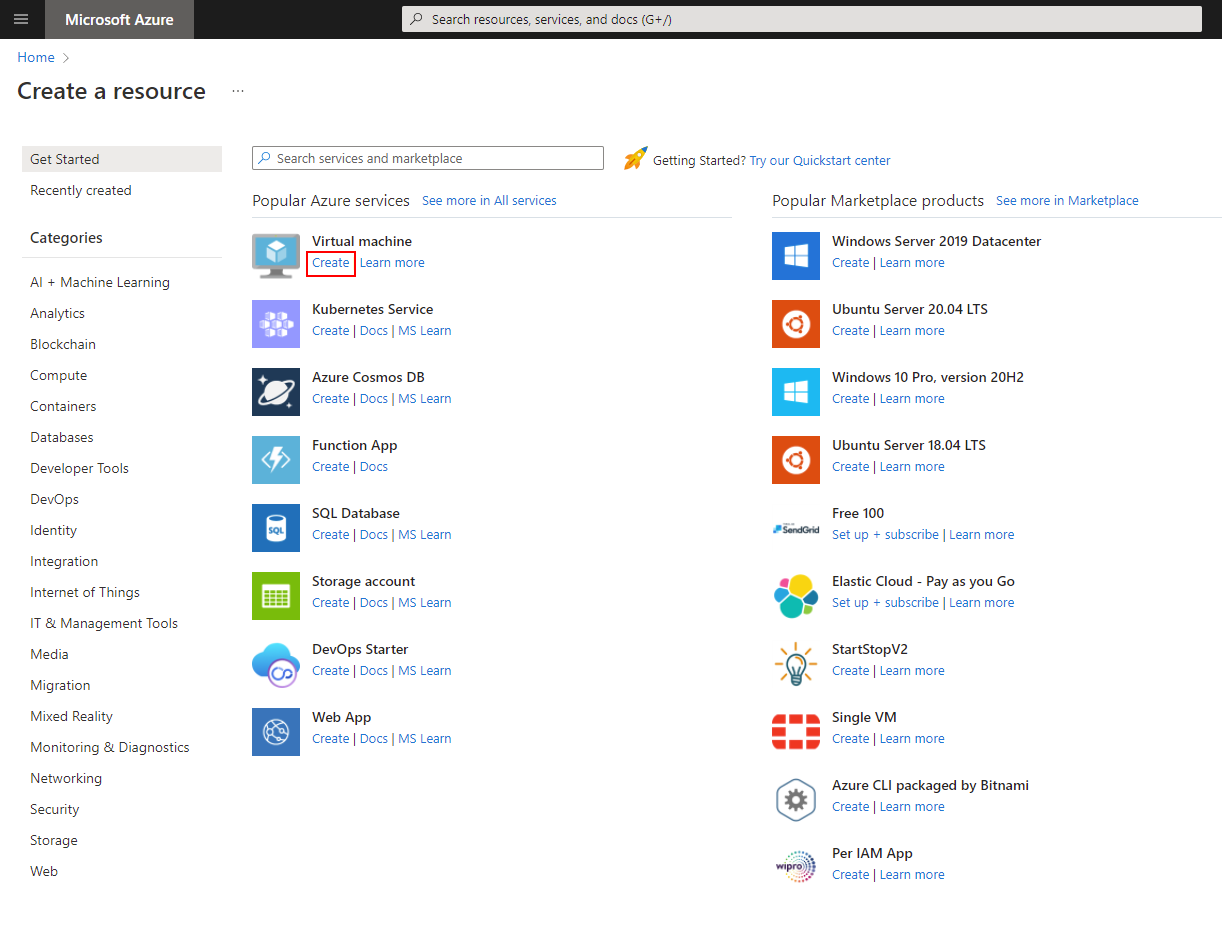Click See more in All services

[x=489, y=201]
